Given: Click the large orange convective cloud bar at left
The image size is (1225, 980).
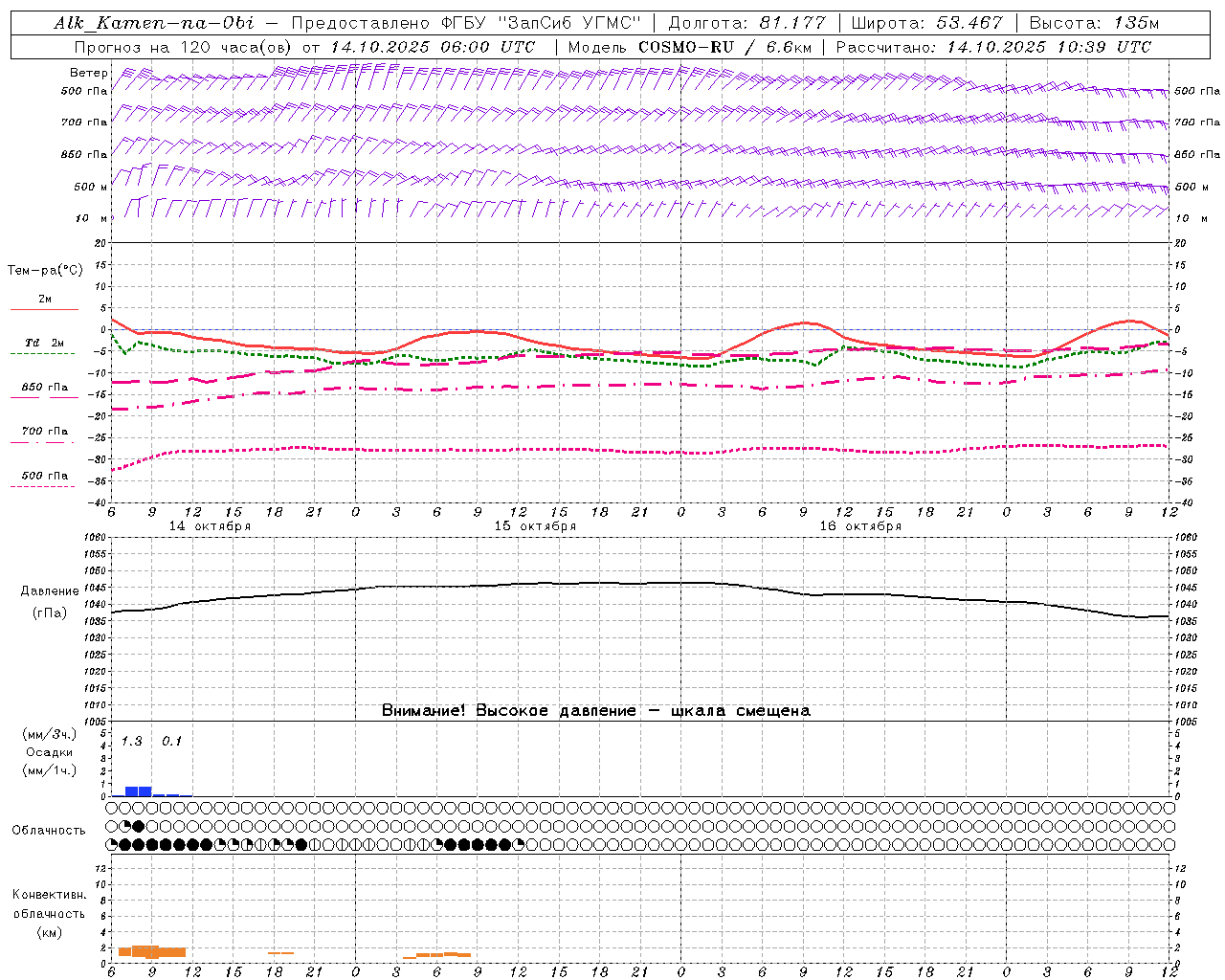Looking at the screenshot, I should pyautogui.click(x=152, y=951).
